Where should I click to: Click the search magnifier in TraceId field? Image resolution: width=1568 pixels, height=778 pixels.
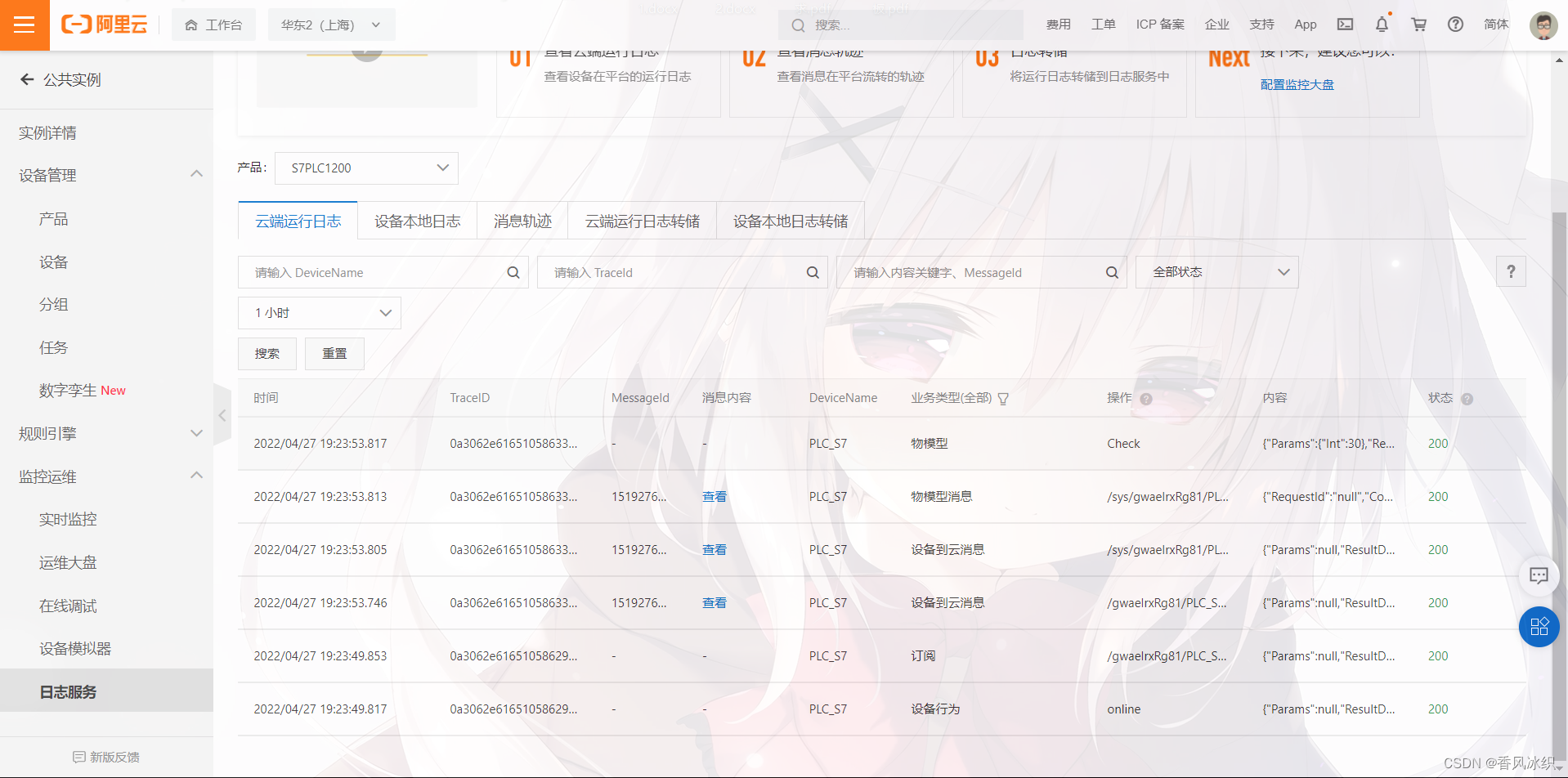coord(813,272)
